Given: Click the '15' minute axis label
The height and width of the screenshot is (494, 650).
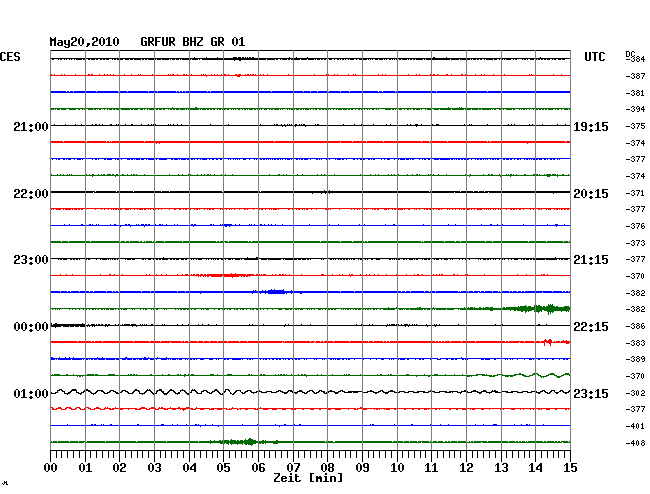Looking at the screenshot, I should [x=570, y=468].
